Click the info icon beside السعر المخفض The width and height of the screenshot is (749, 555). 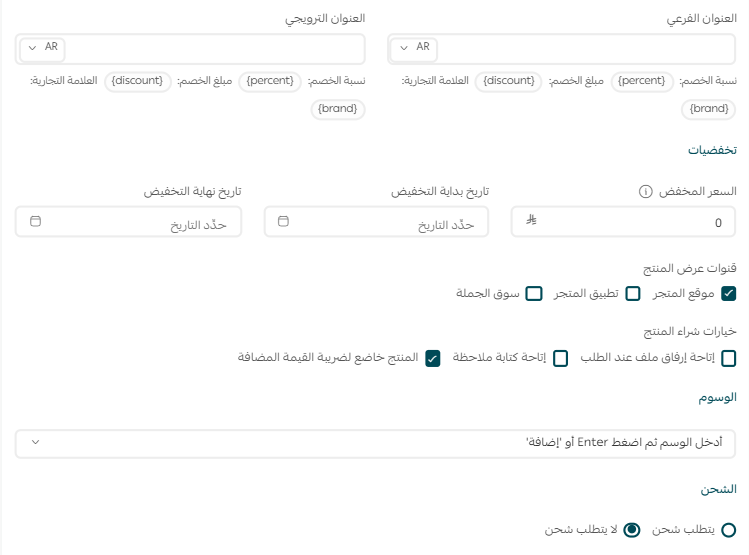point(645,192)
